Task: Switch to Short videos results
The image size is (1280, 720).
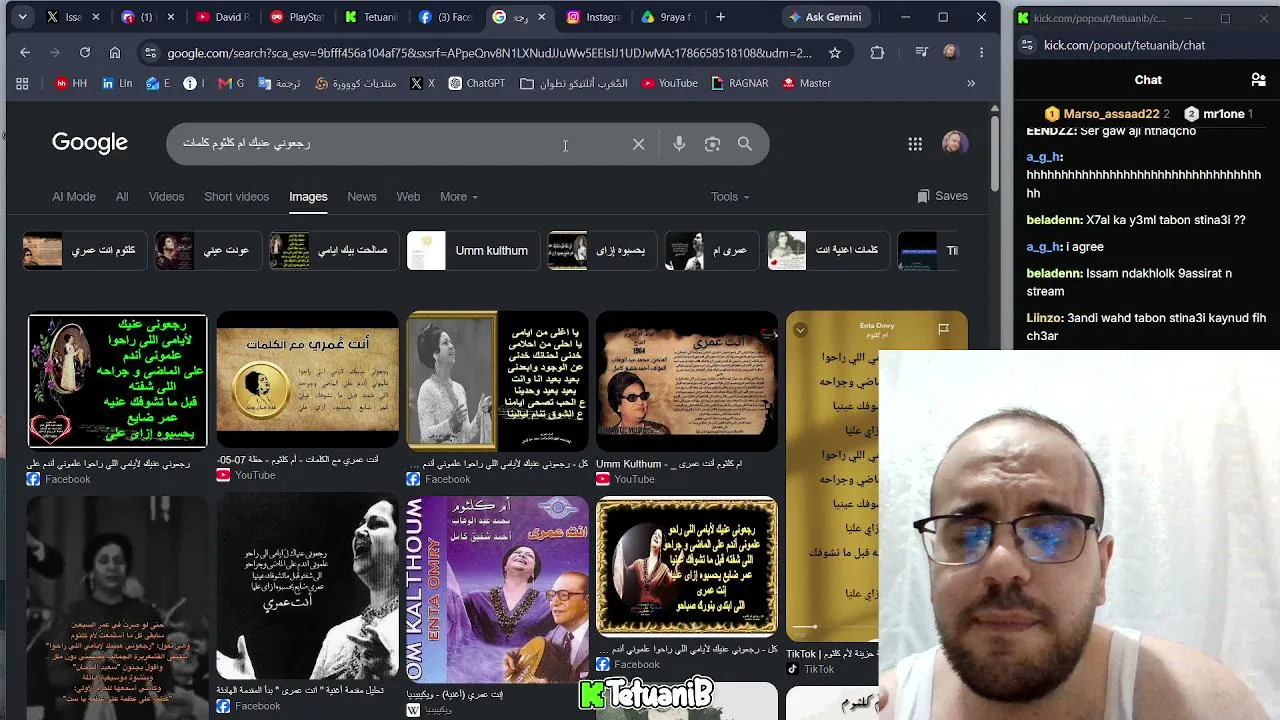Action: [x=237, y=197]
